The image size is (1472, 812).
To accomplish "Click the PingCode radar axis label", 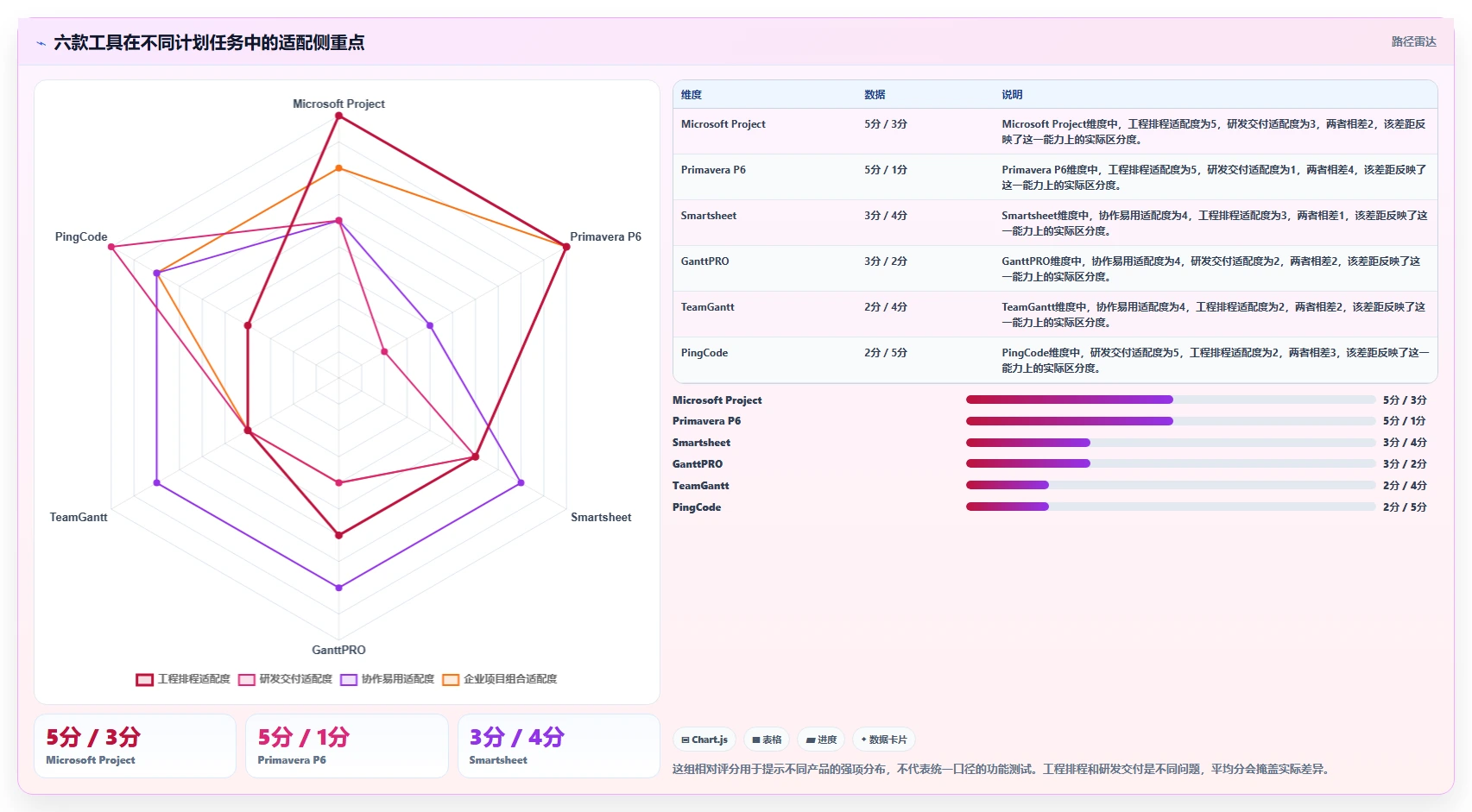I will [x=81, y=236].
